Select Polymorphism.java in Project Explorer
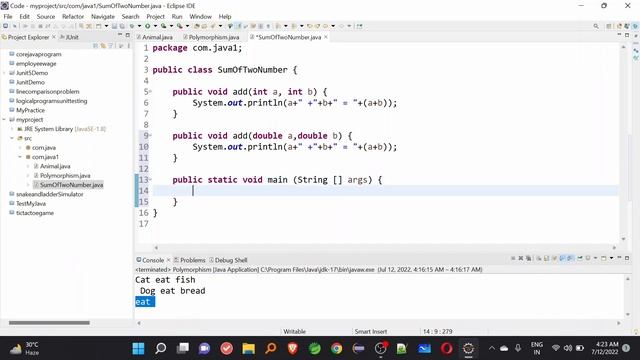The width and height of the screenshot is (640, 360). tap(65, 176)
